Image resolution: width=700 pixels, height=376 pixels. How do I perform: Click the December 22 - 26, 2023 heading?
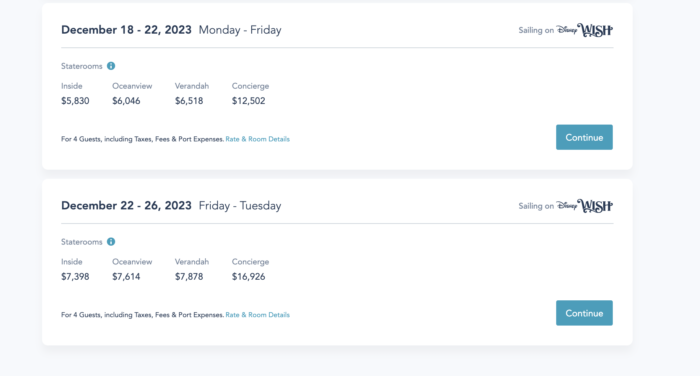(126, 206)
